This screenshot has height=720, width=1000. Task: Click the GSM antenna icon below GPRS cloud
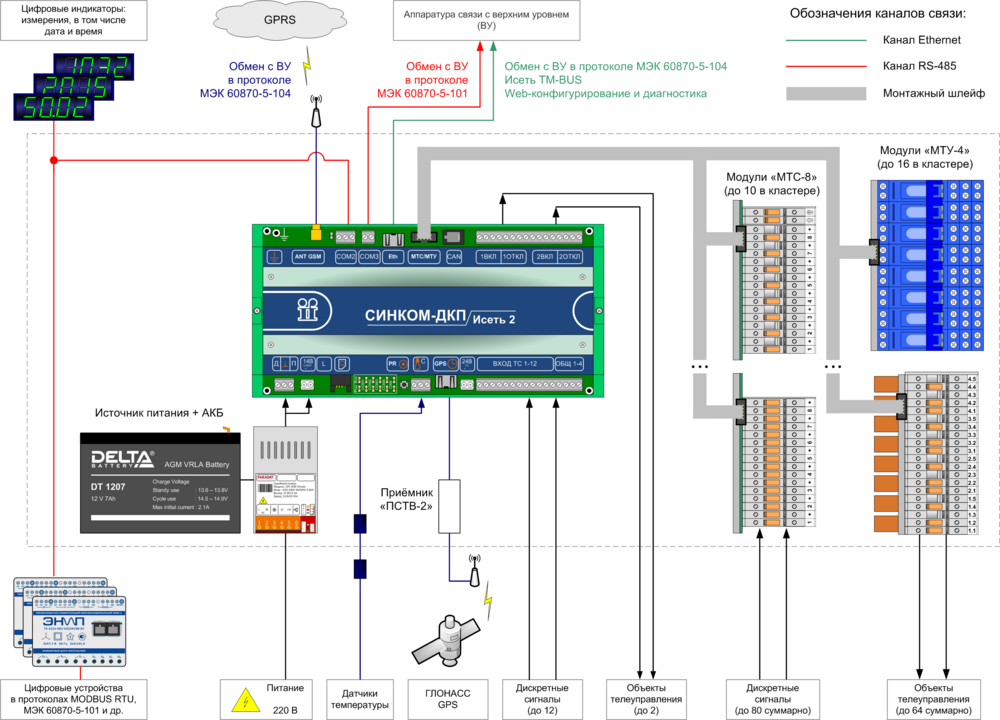click(x=317, y=111)
